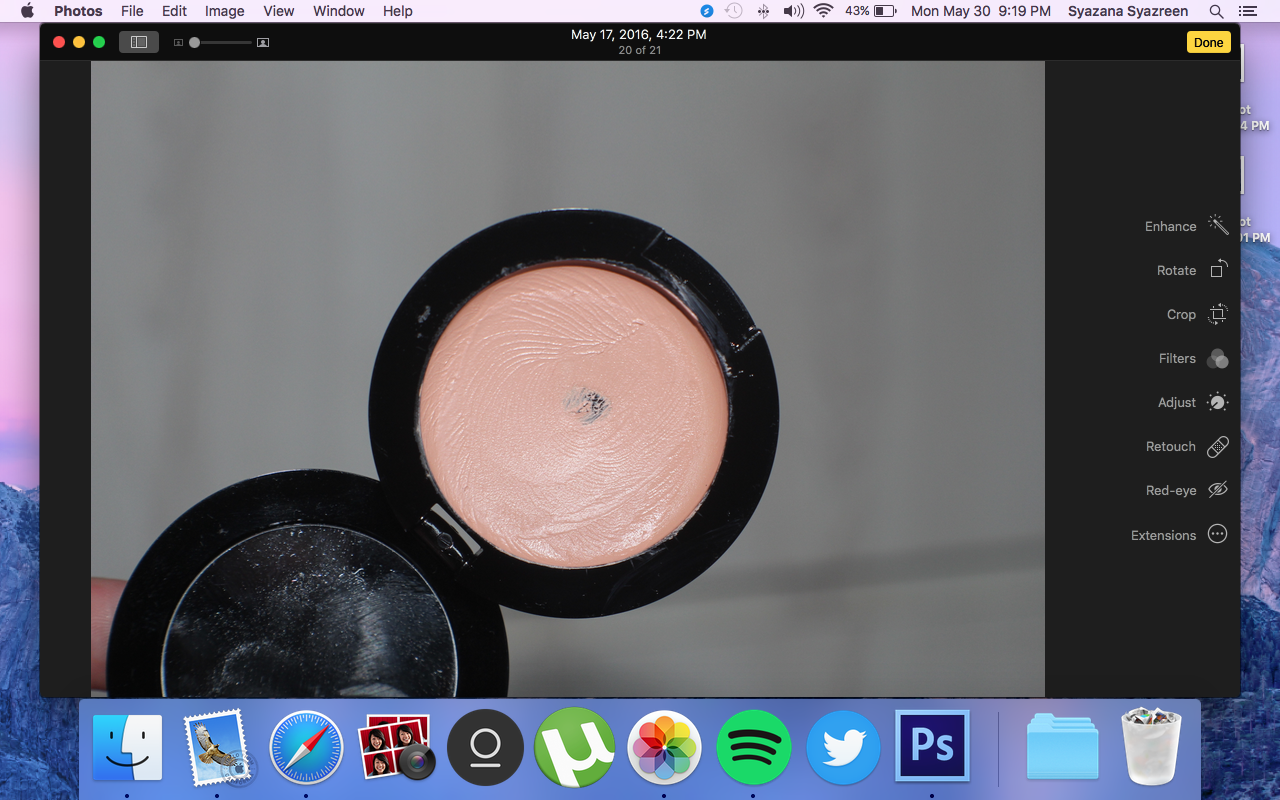Open the View menu
Screen dimensions: 1280x800
pyautogui.click(x=279, y=11)
